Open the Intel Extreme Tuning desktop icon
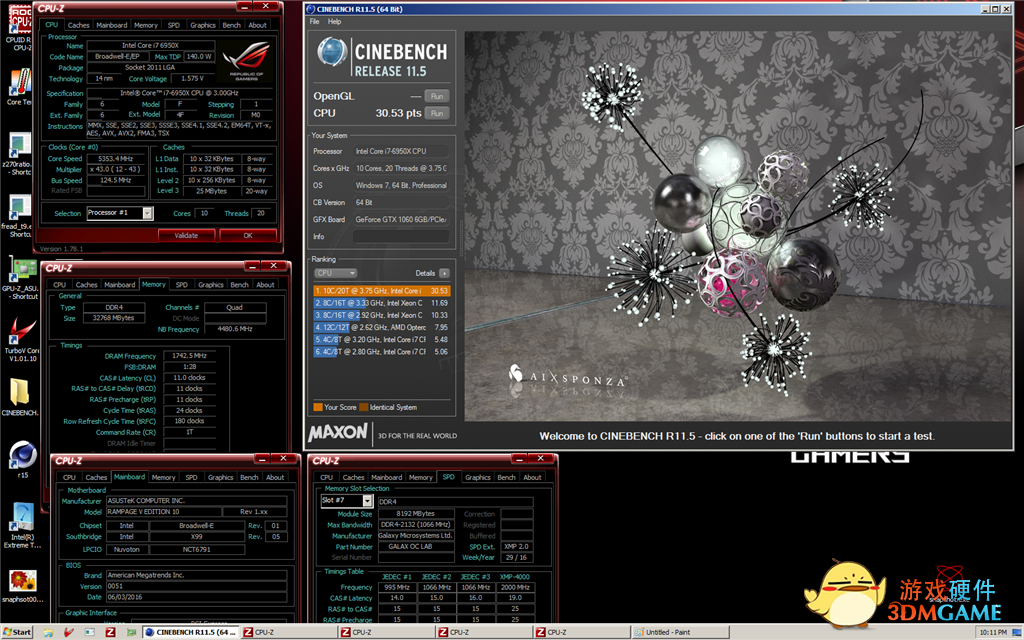Image resolution: width=1024 pixels, height=640 pixels. pyautogui.click(x=22, y=526)
